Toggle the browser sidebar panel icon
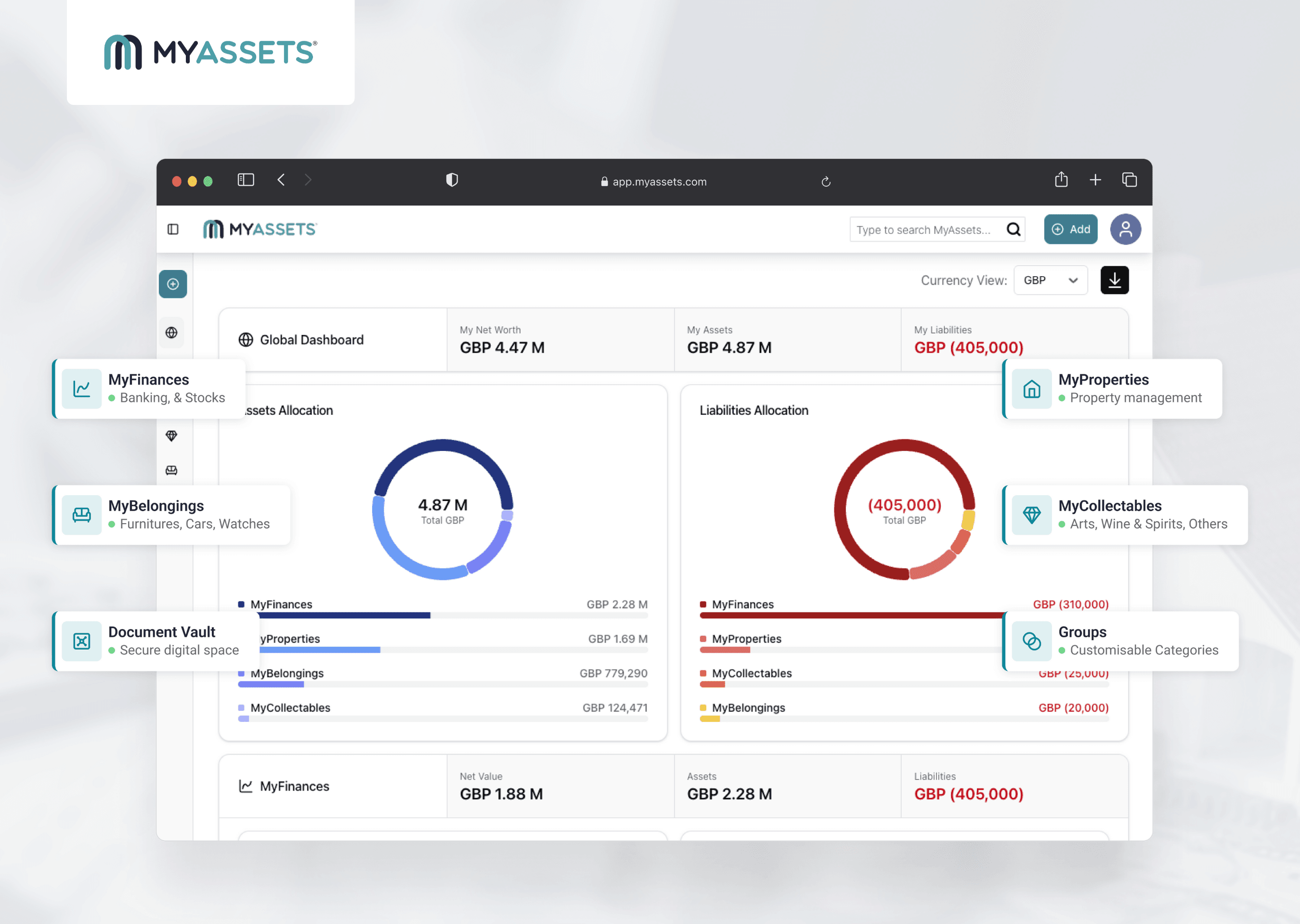 point(246,180)
